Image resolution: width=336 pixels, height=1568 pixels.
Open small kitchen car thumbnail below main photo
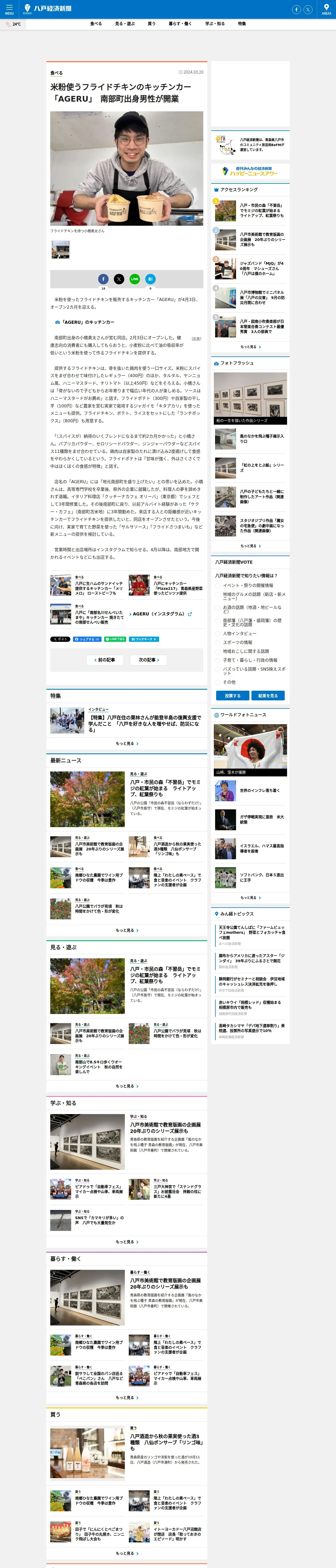60,250
